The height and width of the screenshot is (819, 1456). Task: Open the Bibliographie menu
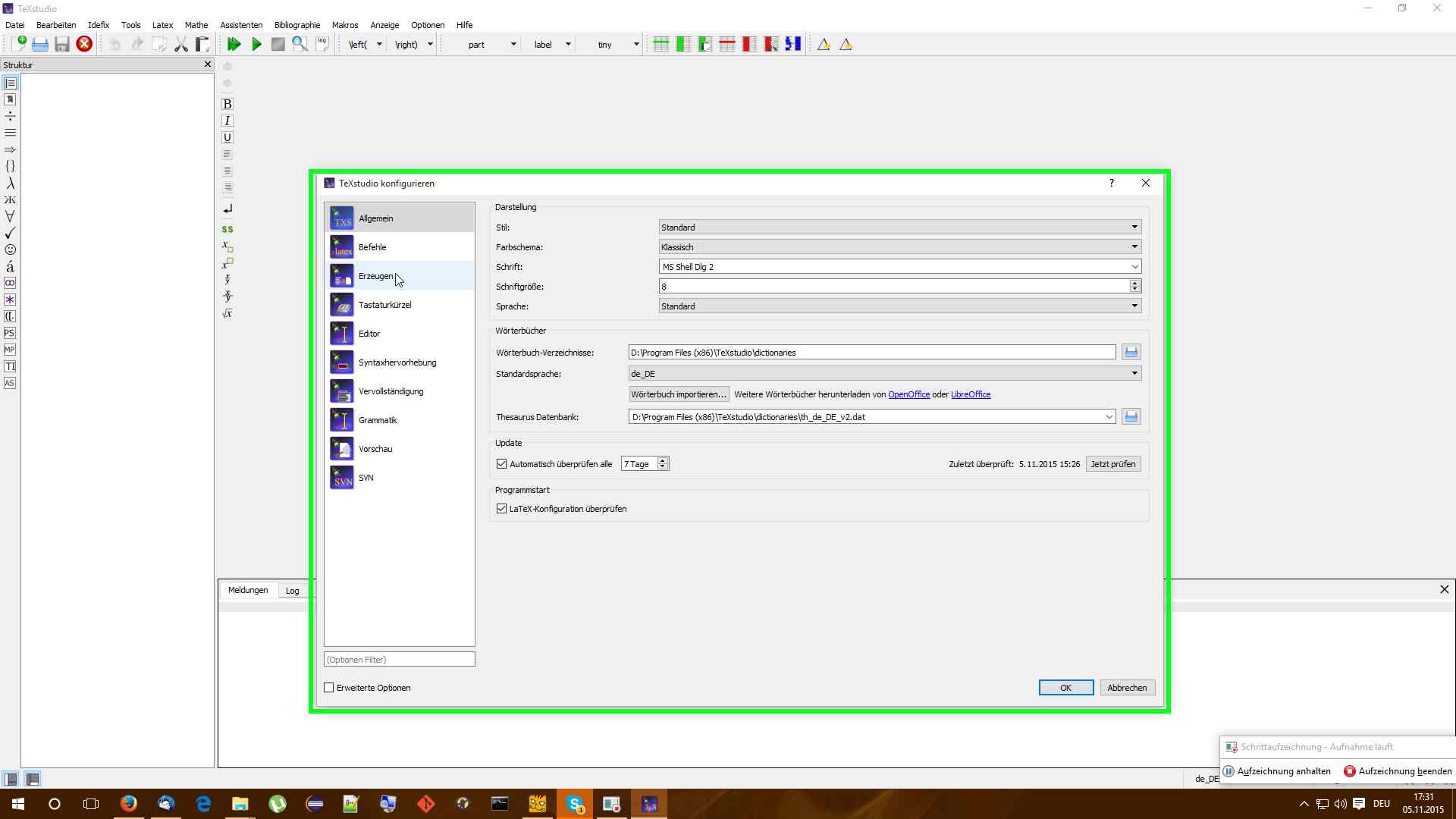tap(297, 25)
